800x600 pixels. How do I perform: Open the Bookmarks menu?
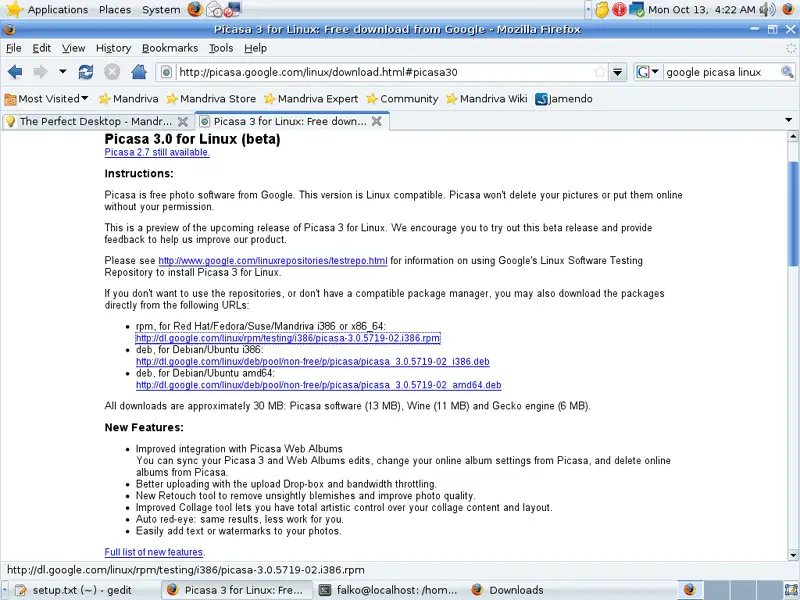[169, 47]
